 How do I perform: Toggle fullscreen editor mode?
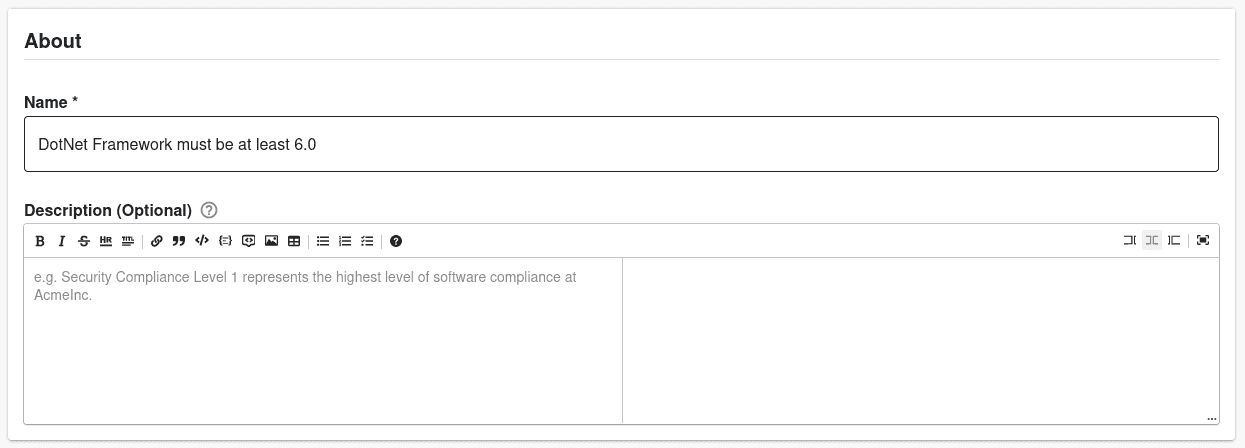pyautogui.click(x=1203, y=240)
